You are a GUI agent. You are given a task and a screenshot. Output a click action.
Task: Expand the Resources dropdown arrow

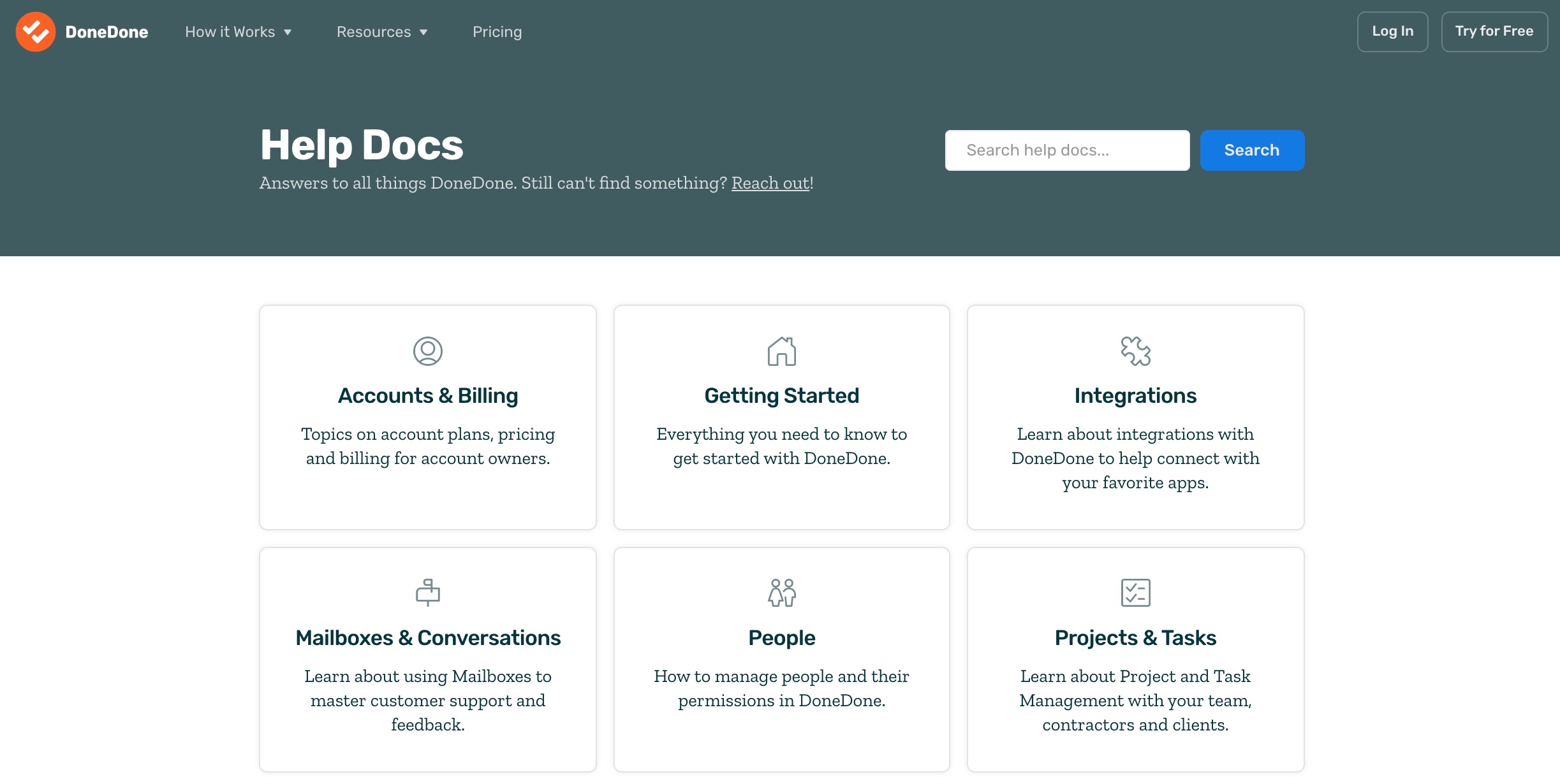(x=423, y=33)
